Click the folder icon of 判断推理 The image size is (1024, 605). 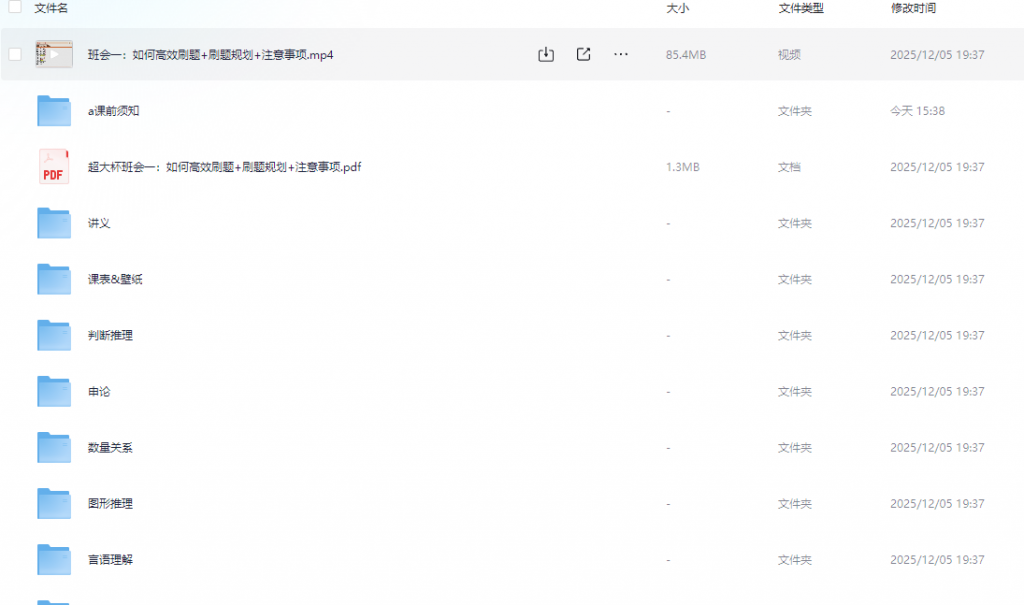pyautogui.click(x=53, y=335)
